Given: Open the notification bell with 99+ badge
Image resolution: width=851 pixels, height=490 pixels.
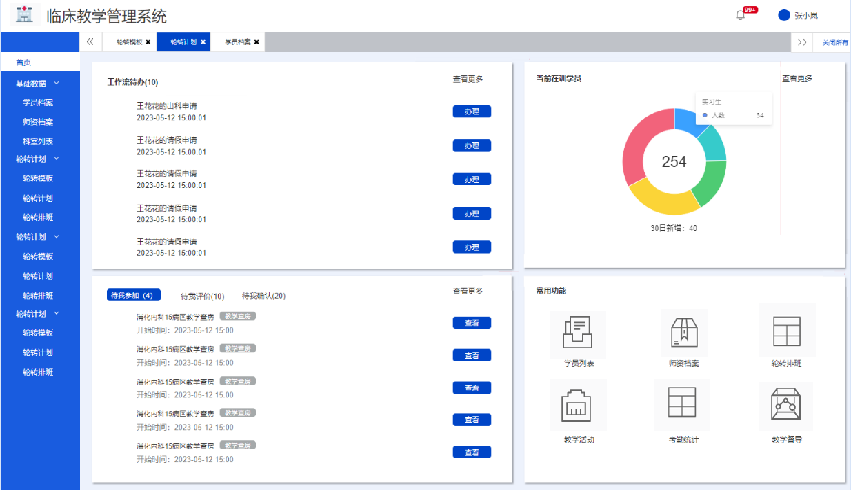Looking at the screenshot, I should point(740,15).
